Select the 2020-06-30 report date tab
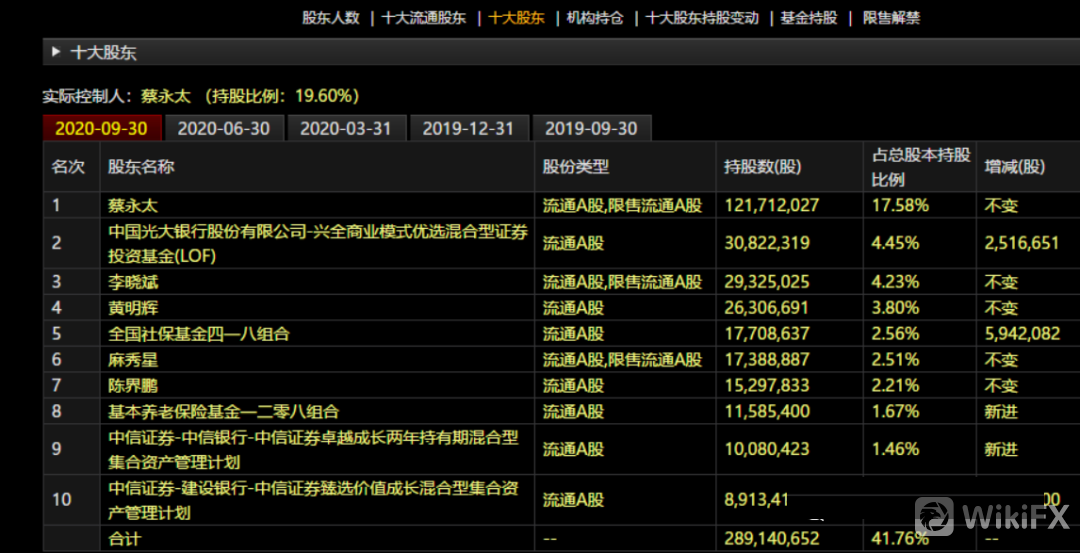 tap(223, 128)
